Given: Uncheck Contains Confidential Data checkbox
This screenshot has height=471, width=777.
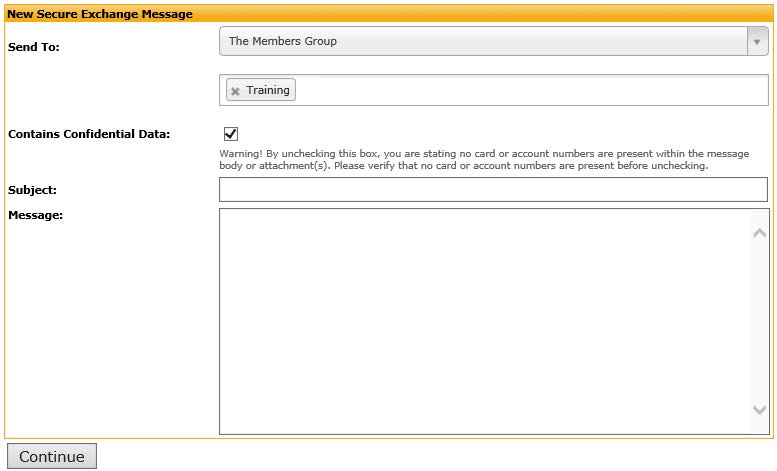Looking at the screenshot, I should [x=231, y=134].
